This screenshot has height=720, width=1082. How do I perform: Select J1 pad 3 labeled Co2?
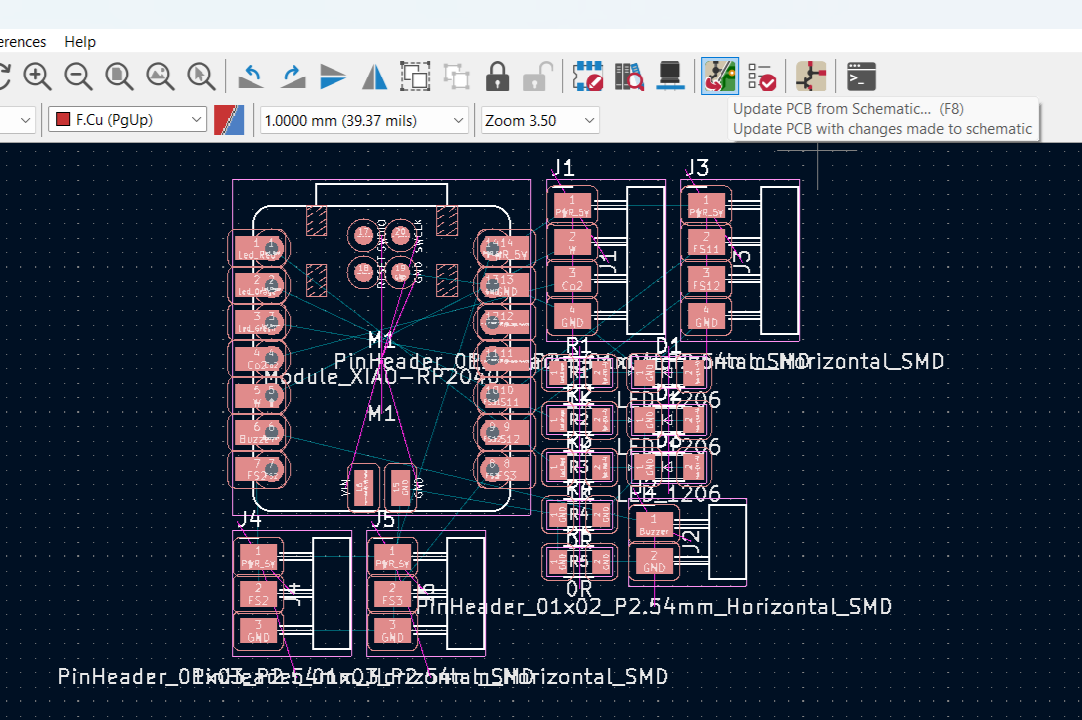572,279
